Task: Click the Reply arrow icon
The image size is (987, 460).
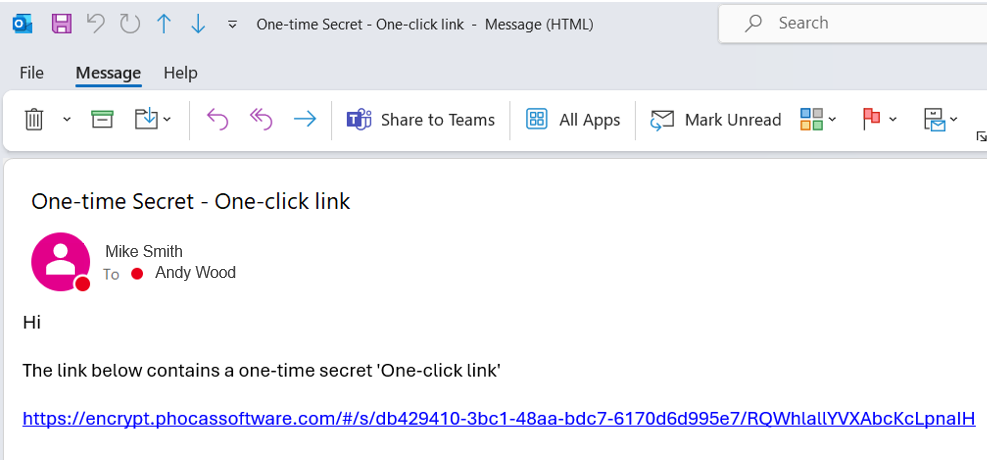Action: point(217,119)
